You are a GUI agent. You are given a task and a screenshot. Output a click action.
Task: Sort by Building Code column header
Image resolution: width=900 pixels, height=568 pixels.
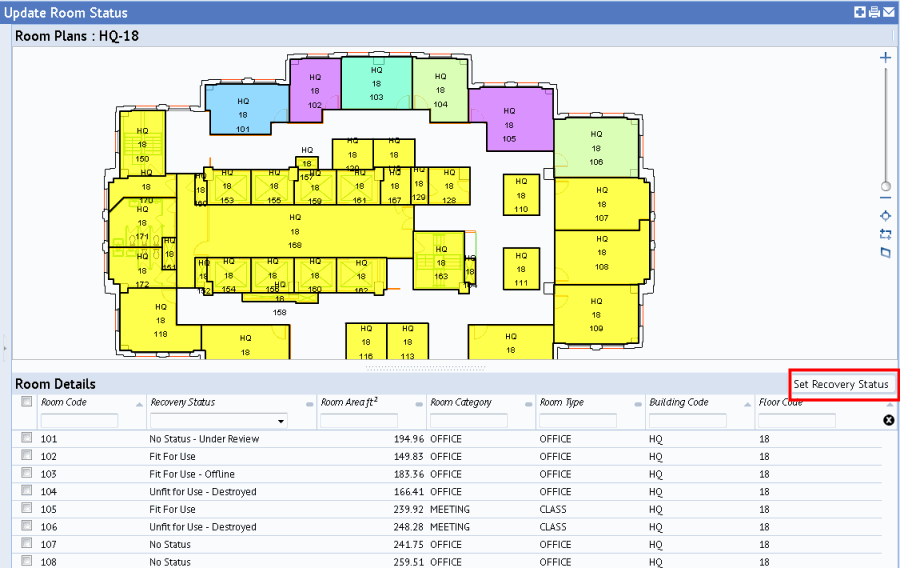[x=678, y=402]
